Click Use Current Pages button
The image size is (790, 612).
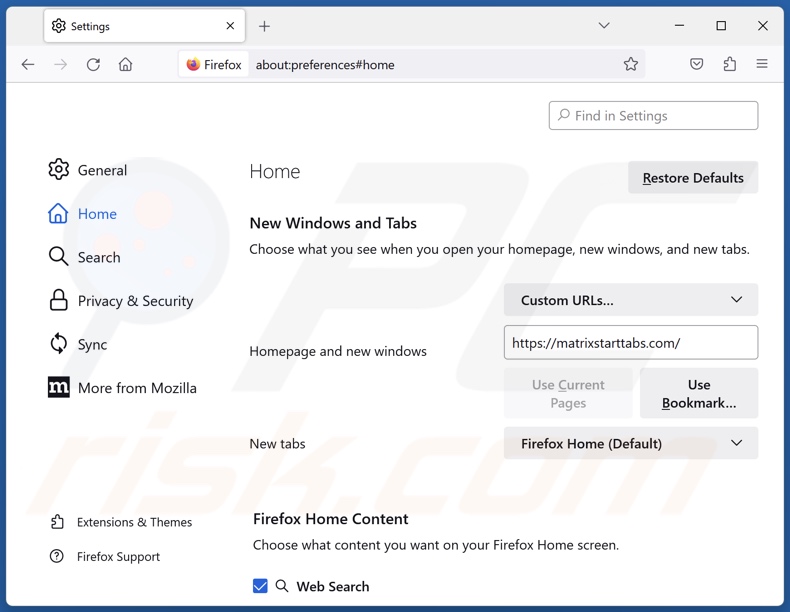click(568, 393)
